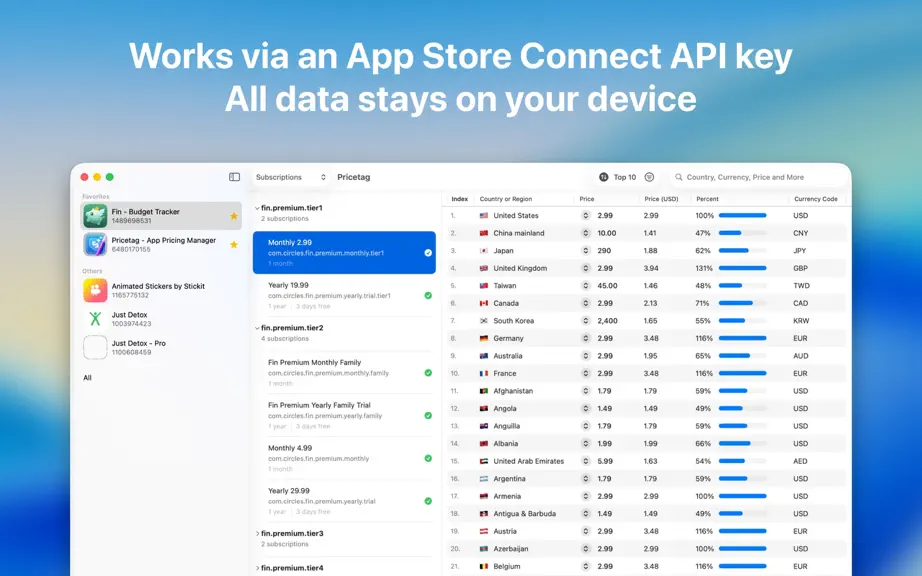Open Animated Stickers by Stickit app icon
The image size is (922, 576).
[x=95, y=290]
